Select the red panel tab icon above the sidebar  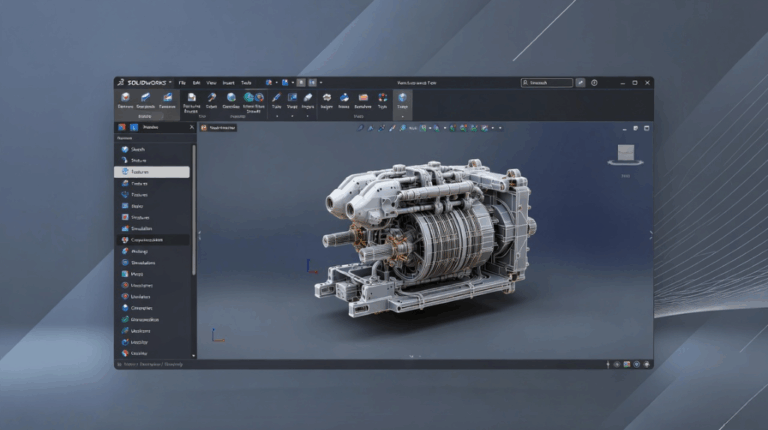coord(121,127)
